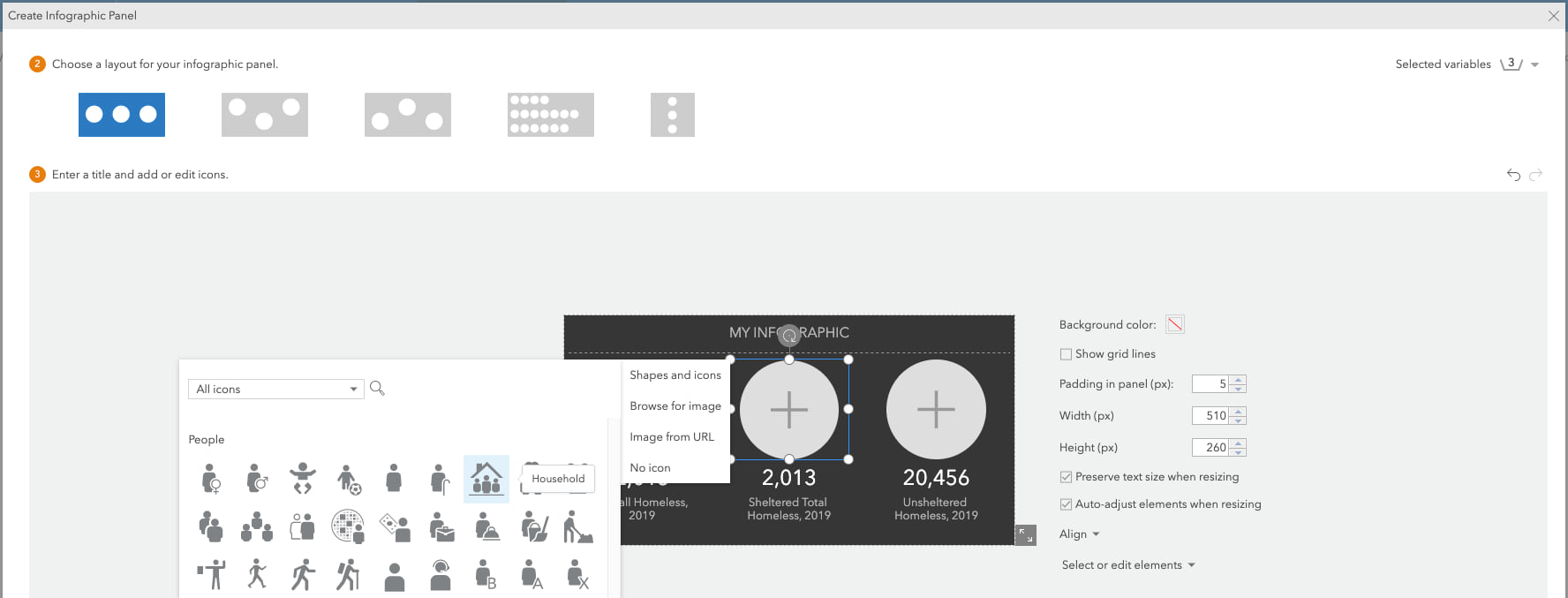Image resolution: width=1568 pixels, height=598 pixels.
Task: Select the many-dots grid layout
Action: point(551,115)
